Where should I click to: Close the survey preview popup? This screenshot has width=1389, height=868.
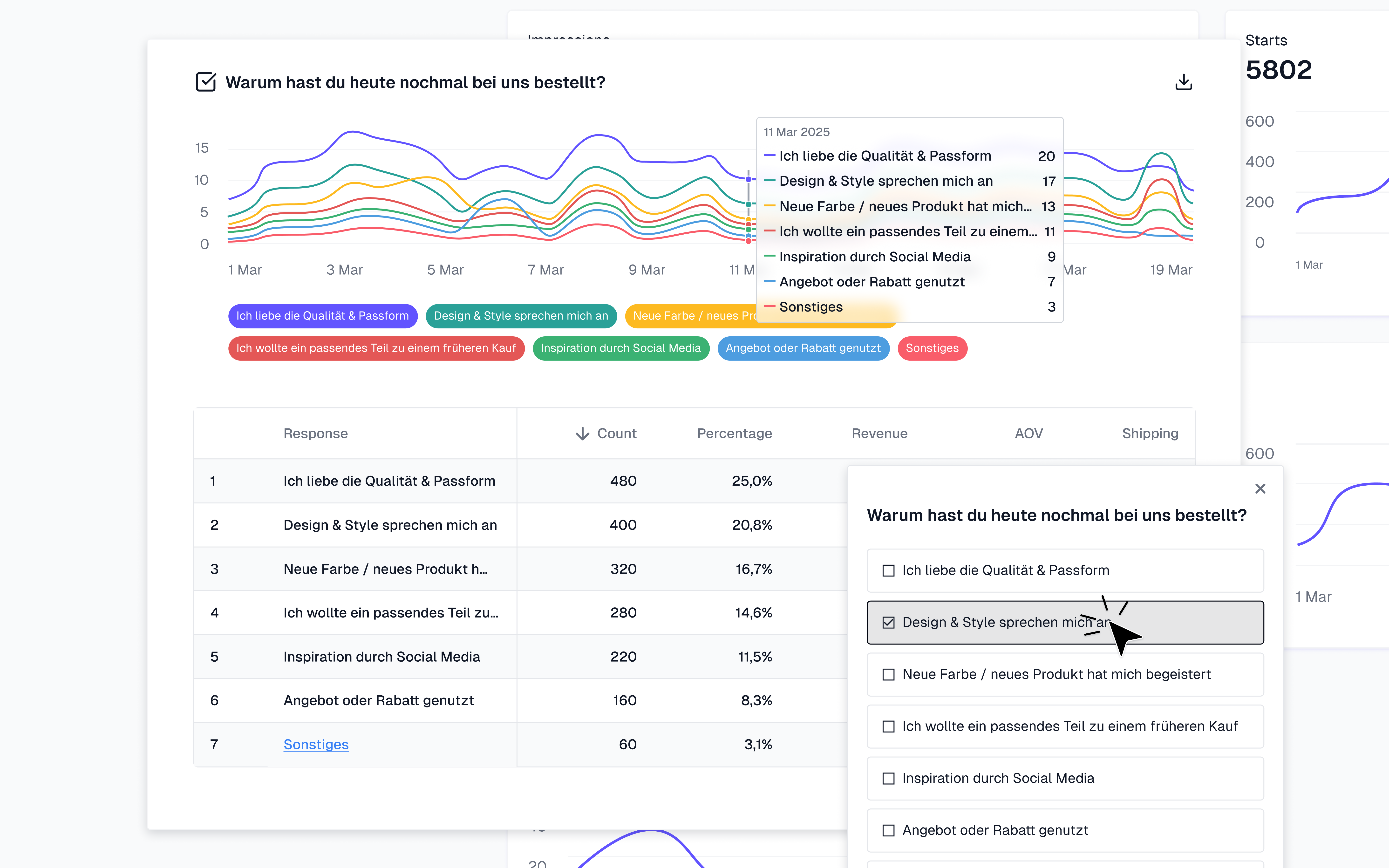click(x=1260, y=488)
